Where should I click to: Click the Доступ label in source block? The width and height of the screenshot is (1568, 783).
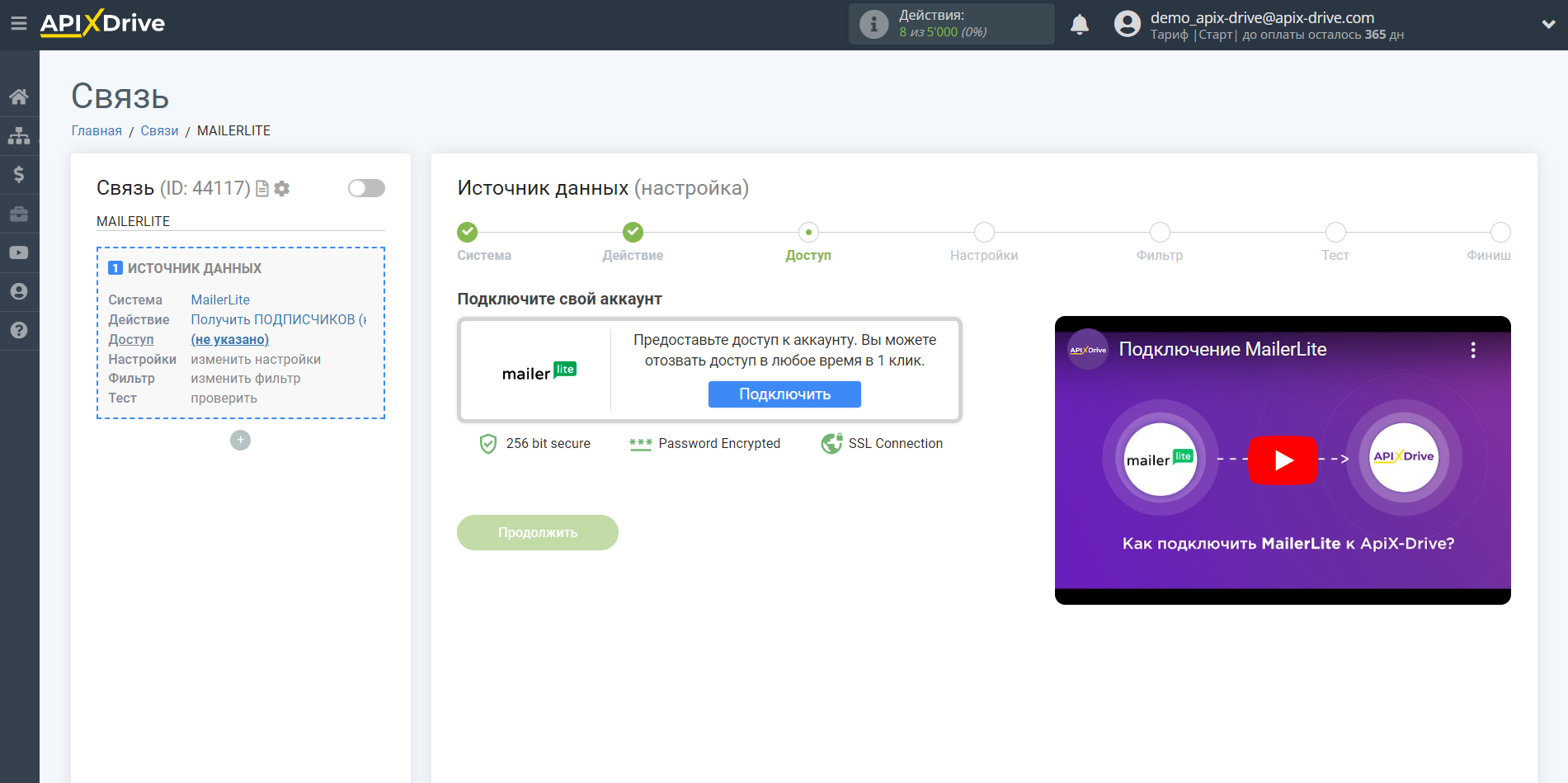pyautogui.click(x=131, y=339)
